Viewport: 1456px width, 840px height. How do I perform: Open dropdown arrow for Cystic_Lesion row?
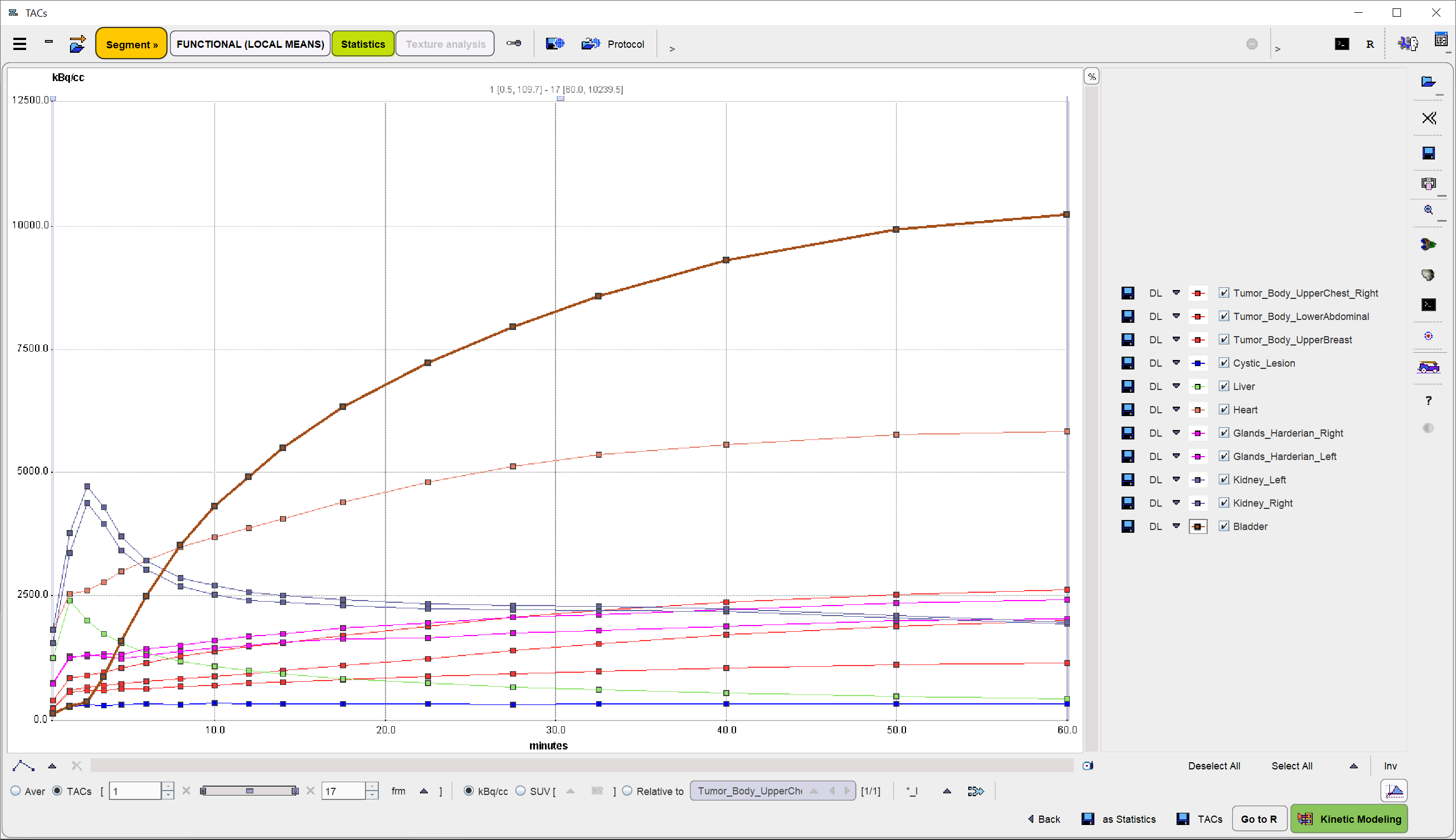tap(1176, 362)
